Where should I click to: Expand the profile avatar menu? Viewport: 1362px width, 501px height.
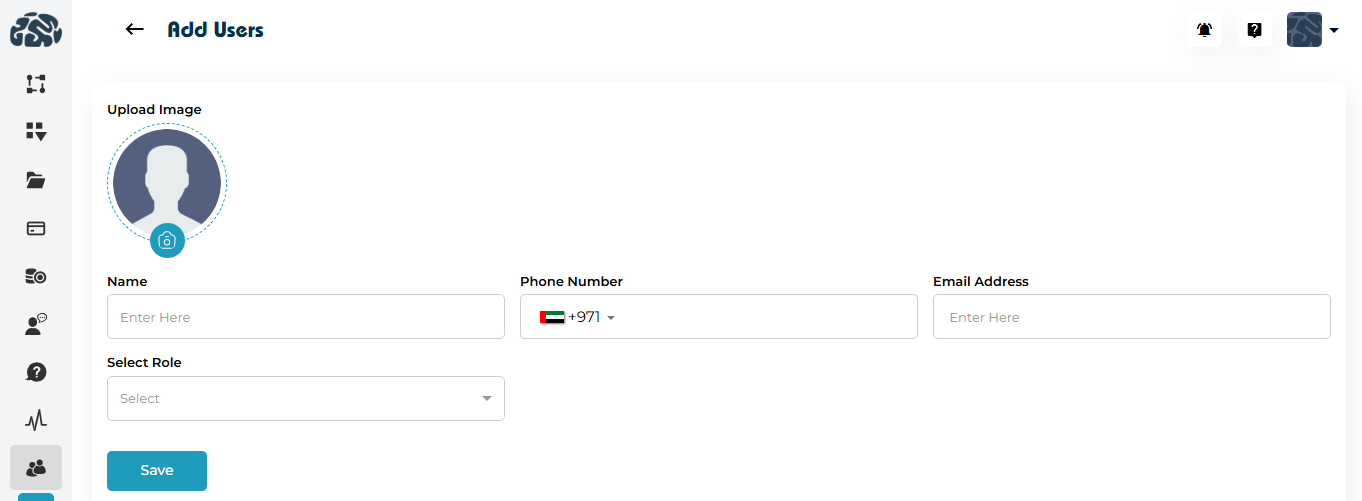click(1312, 30)
